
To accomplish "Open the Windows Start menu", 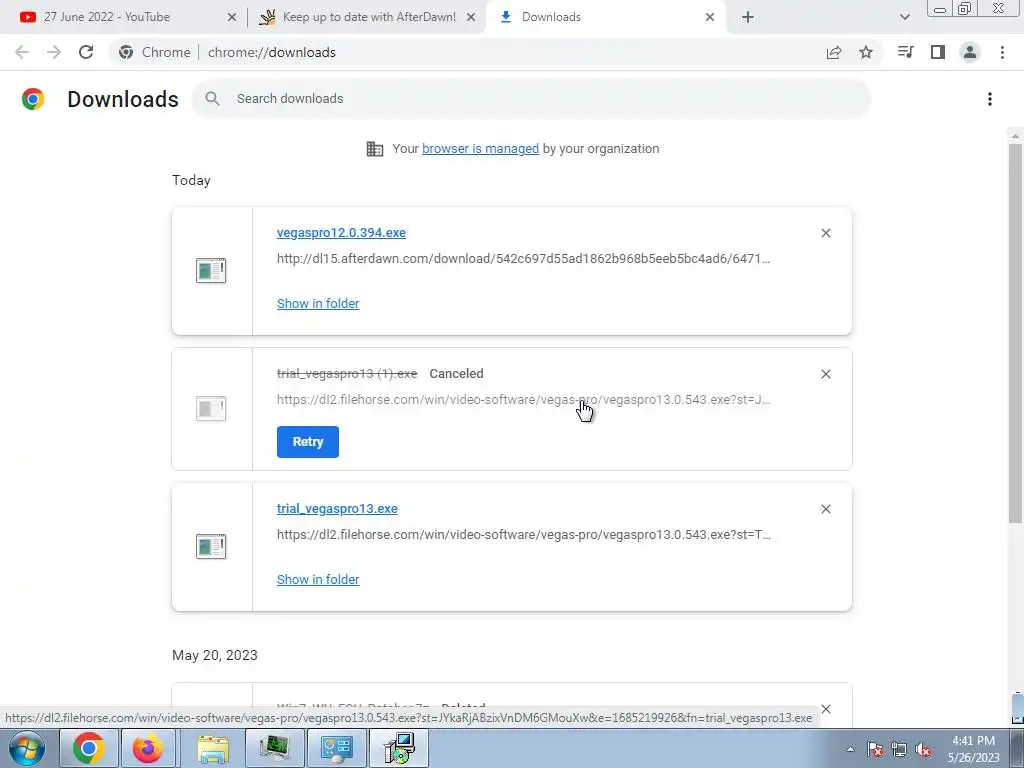I will [x=27, y=748].
